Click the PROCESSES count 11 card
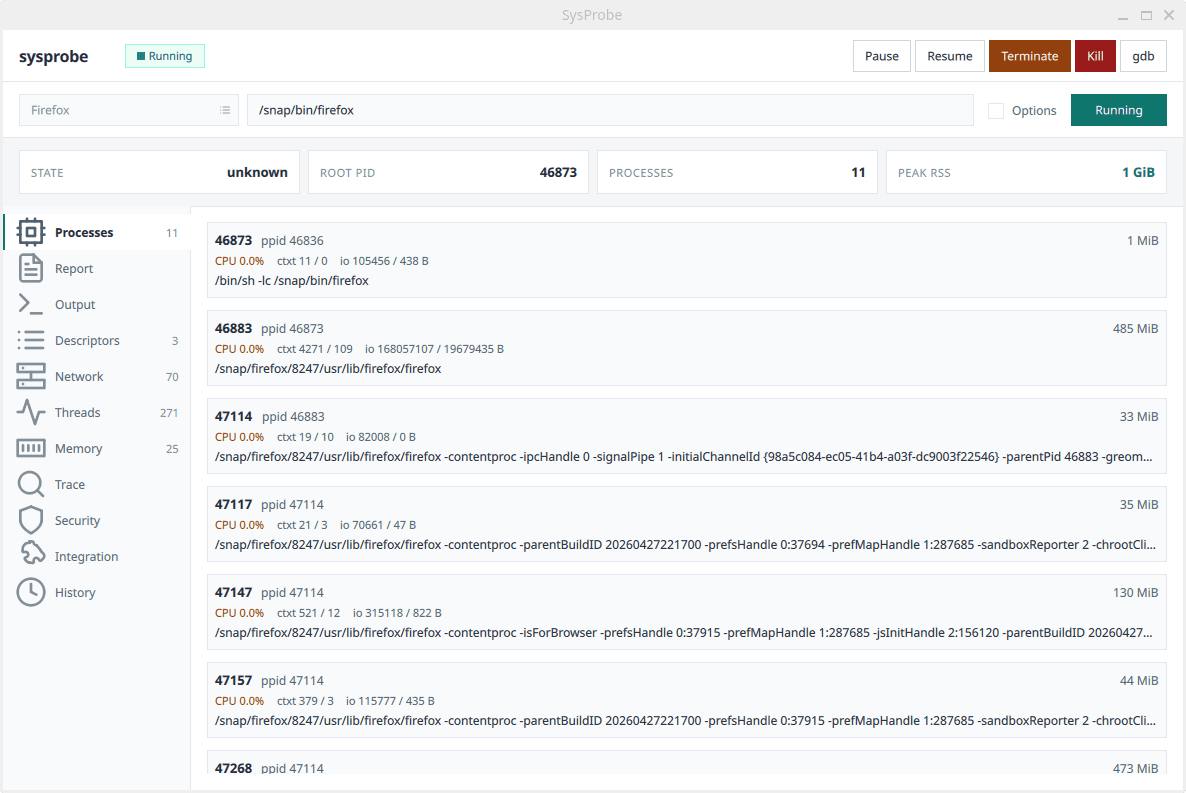The image size is (1186, 793). tap(737, 173)
